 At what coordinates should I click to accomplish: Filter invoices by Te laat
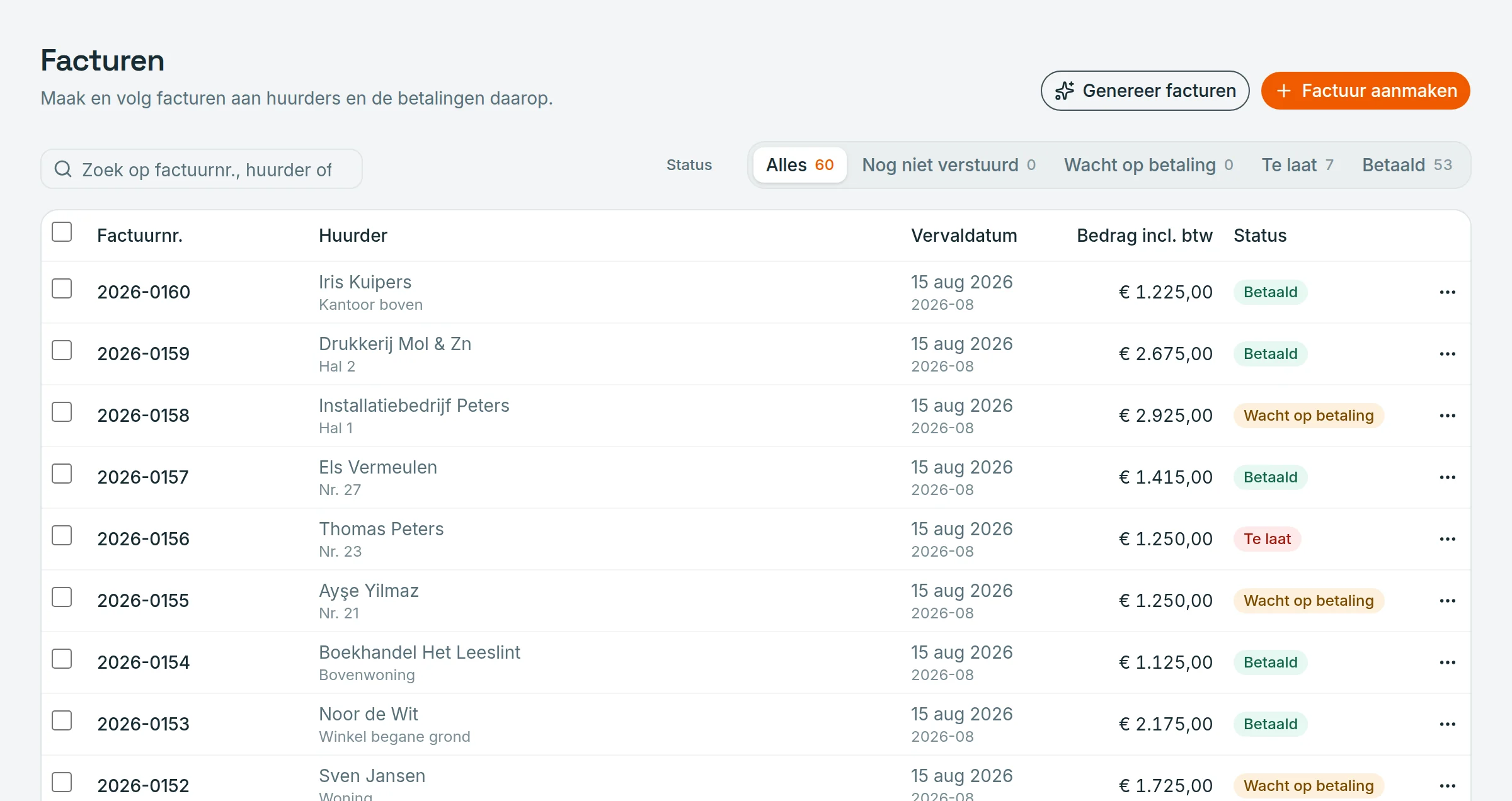(x=1297, y=165)
